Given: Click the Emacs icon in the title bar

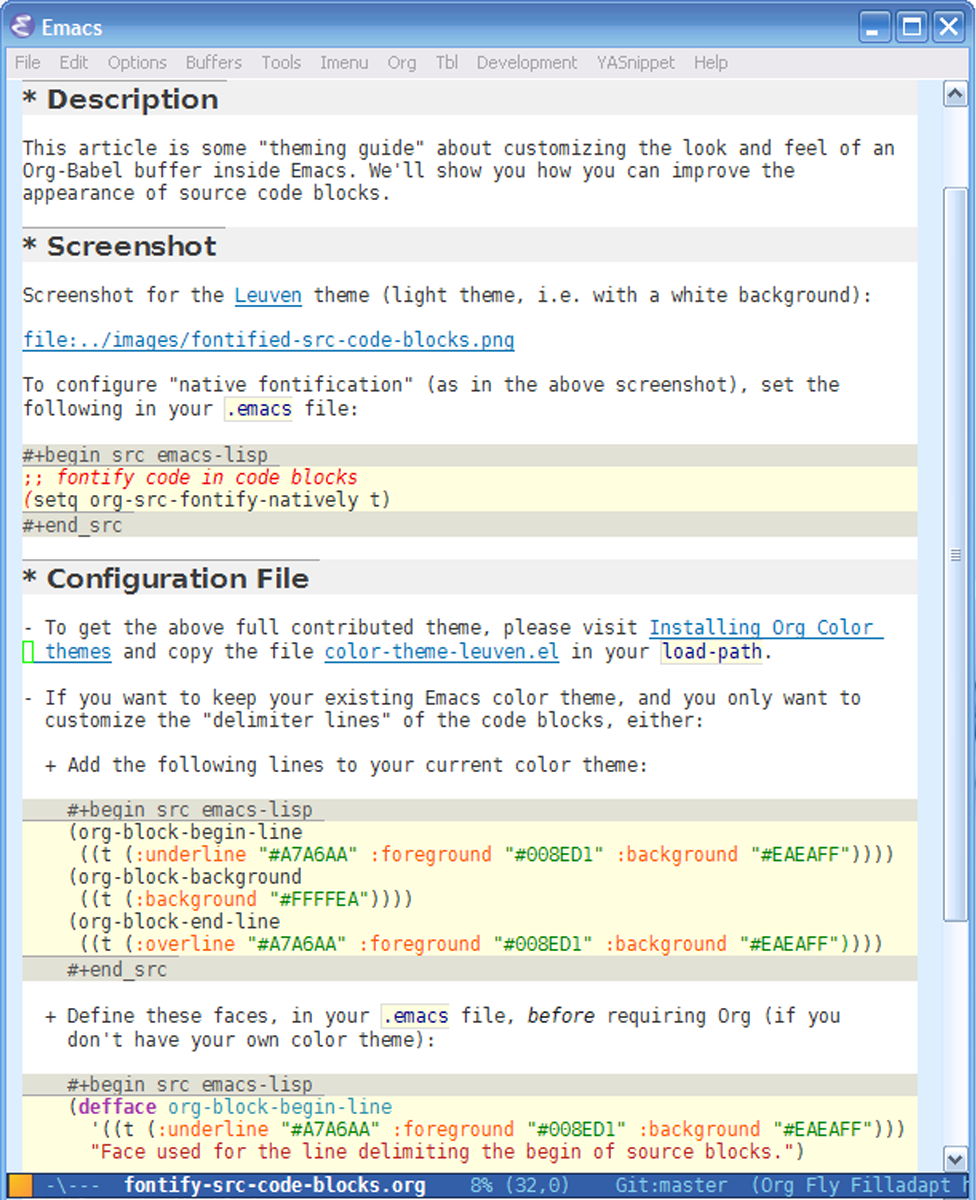Looking at the screenshot, I should (22, 27).
